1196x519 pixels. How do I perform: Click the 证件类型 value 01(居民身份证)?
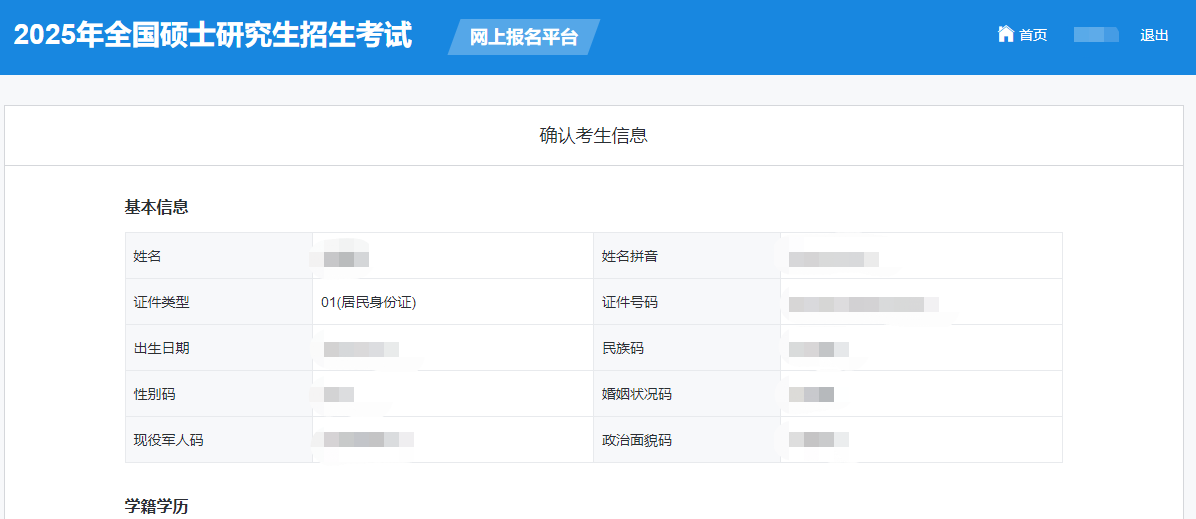click(x=368, y=302)
